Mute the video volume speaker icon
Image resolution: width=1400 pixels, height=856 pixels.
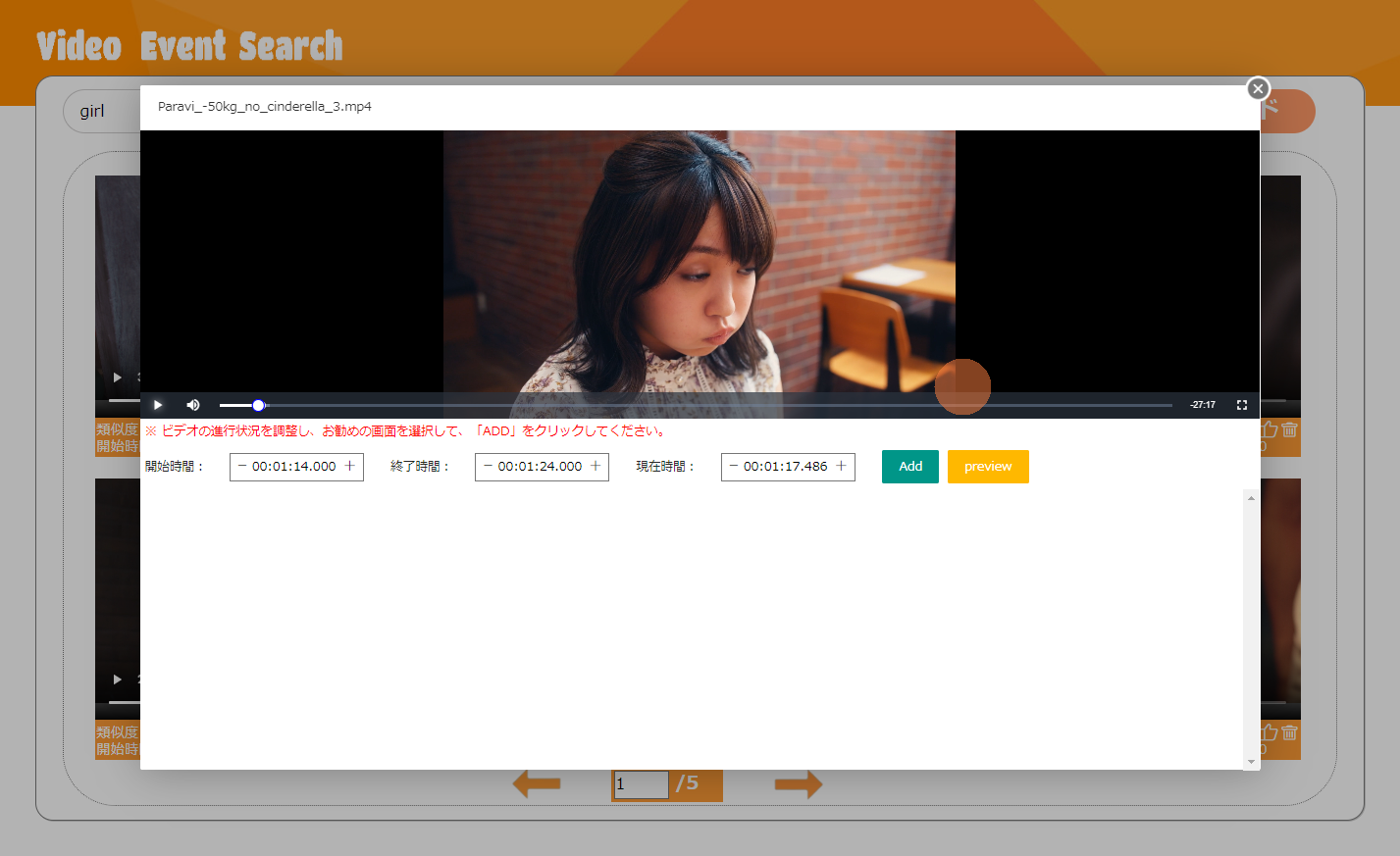pyautogui.click(x=193, y=405)
